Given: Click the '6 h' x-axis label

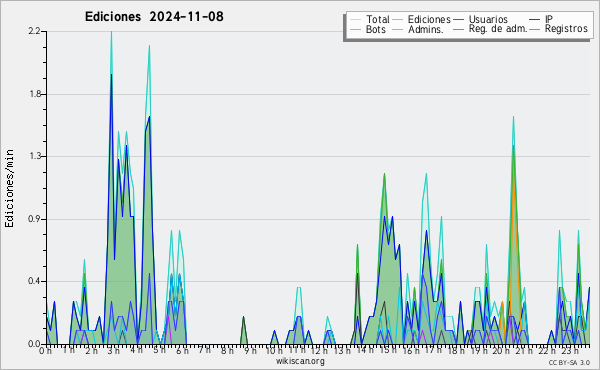Looking at the screenshot, I should click(x=182, y=350).
